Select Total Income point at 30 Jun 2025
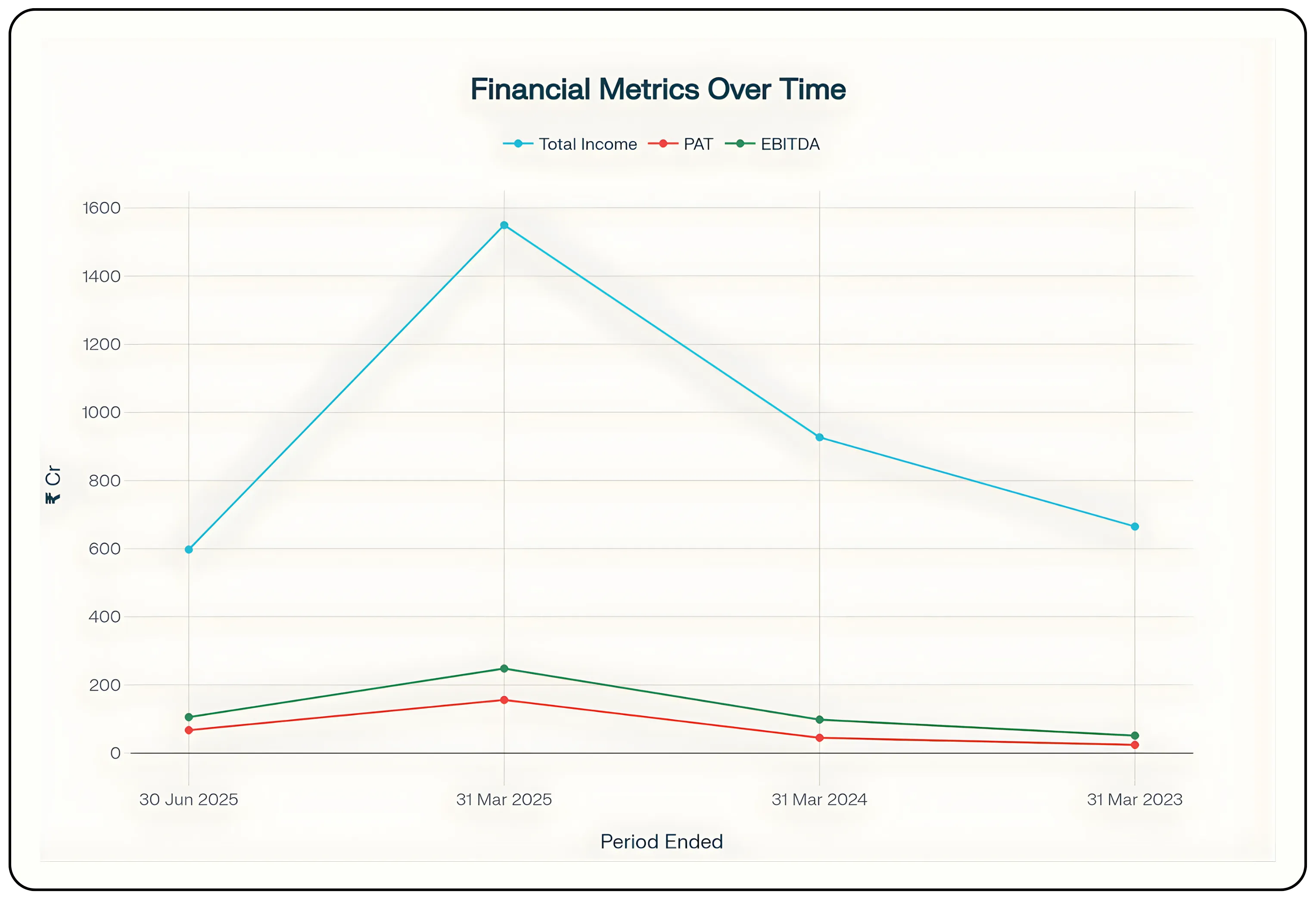 [189, 549]
